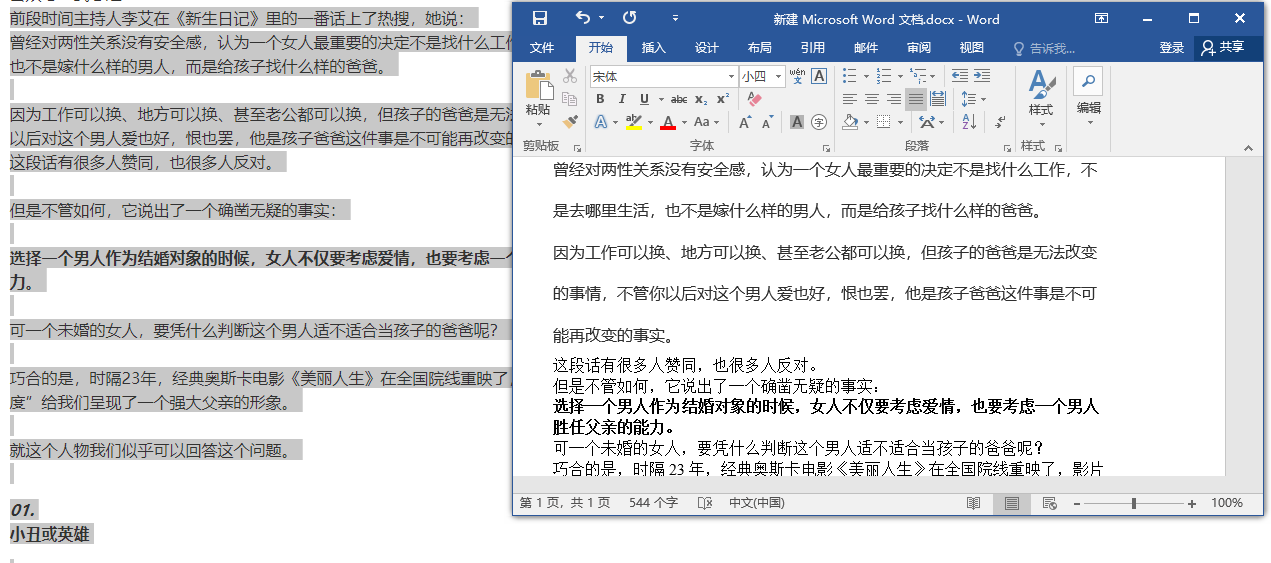Click the distributed alignment icon
The image size is (1271, 563).
click(938, 99)
